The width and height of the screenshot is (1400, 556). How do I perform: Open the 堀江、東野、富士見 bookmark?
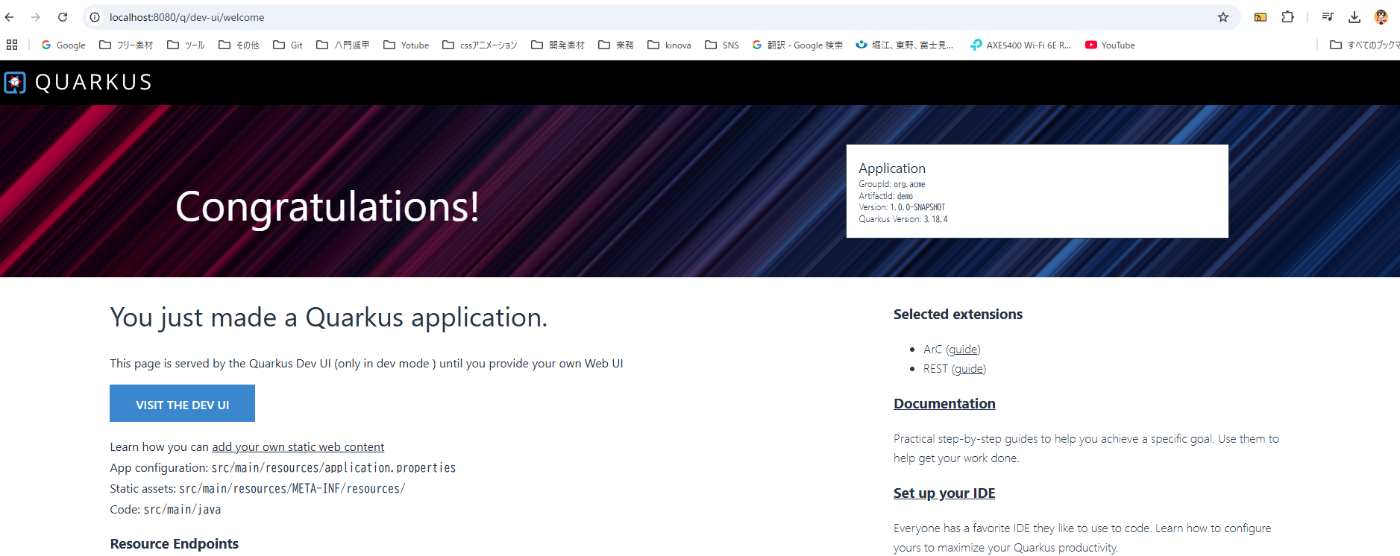pos(905,45)
